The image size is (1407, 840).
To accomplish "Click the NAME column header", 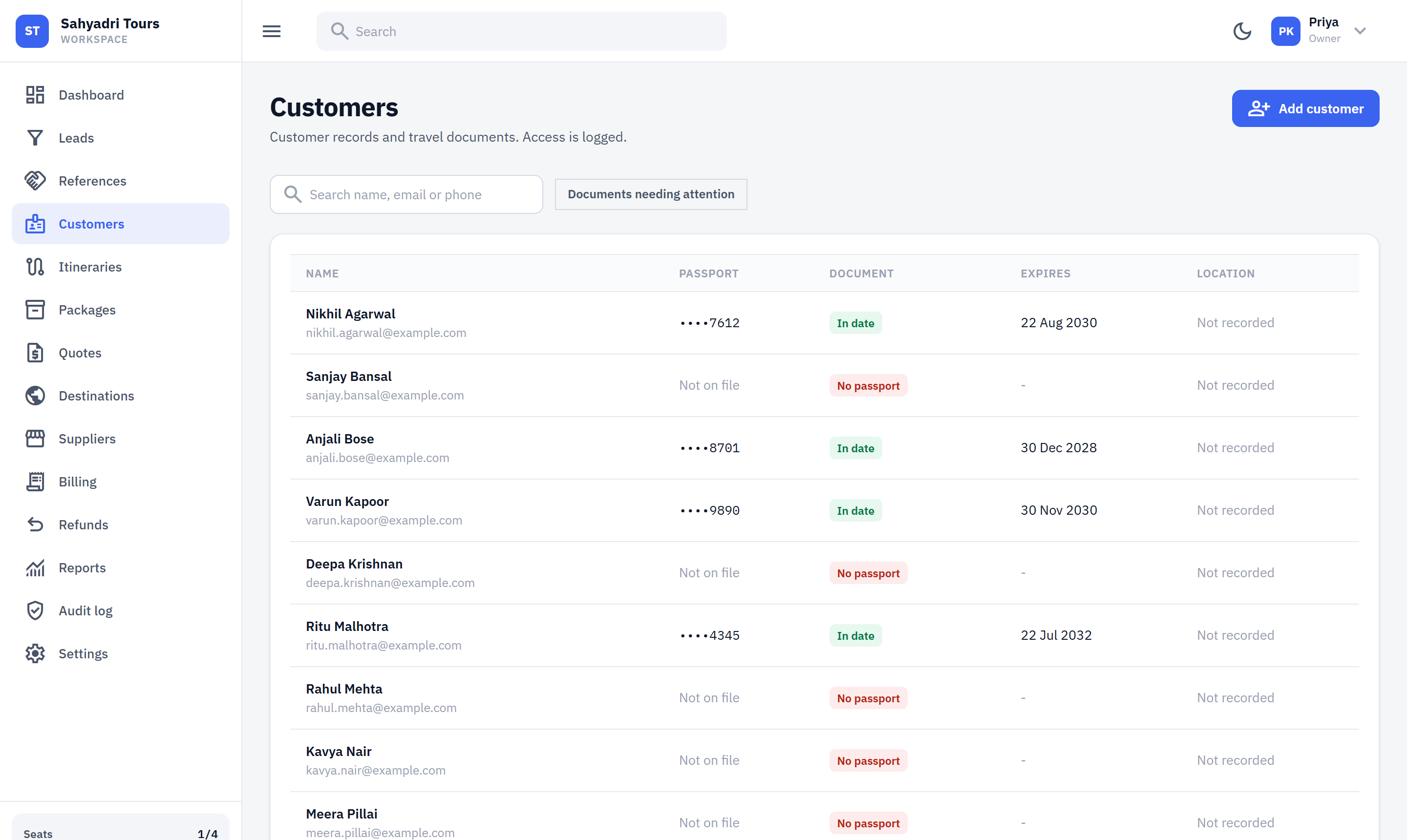I will pyautogui.click(x=322, y=273).
